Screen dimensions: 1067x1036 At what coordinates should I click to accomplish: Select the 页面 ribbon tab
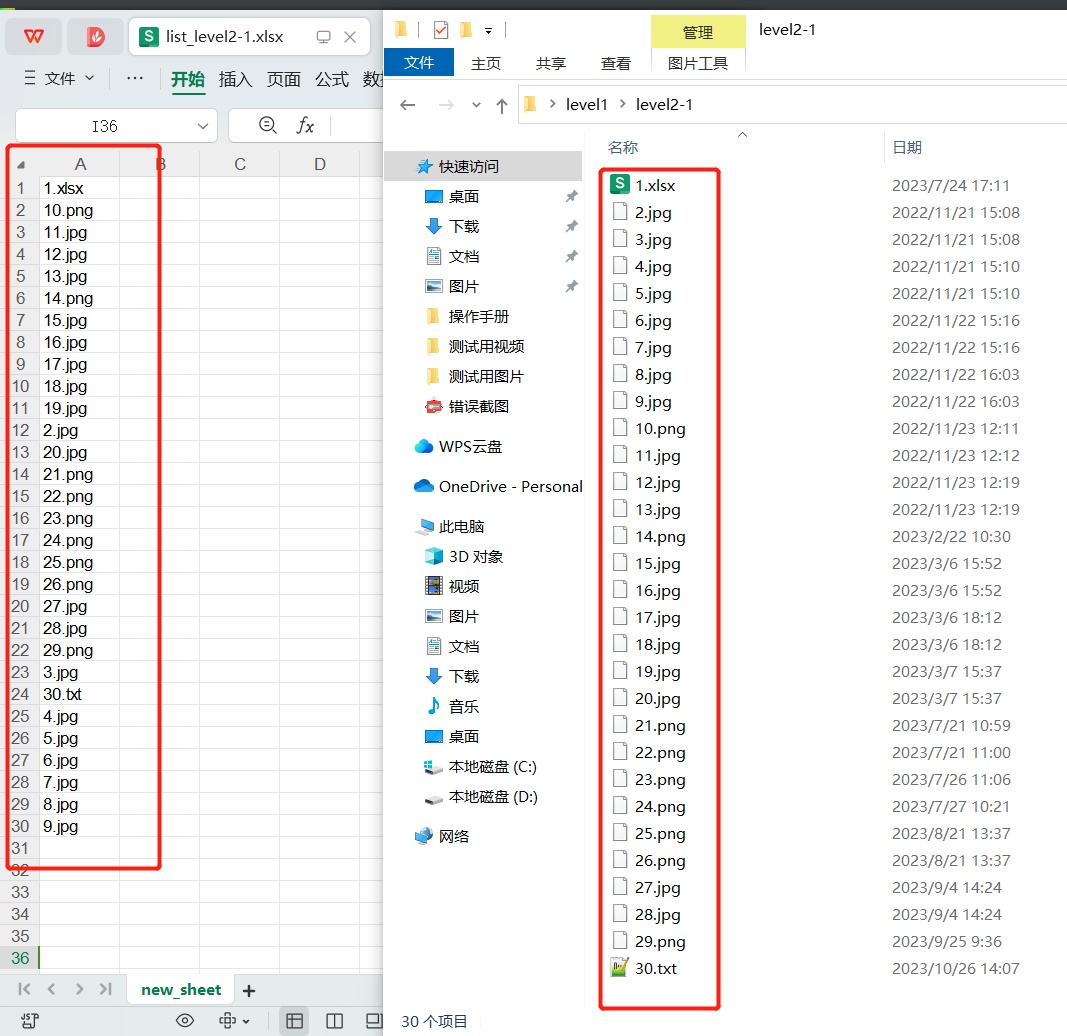(x=284, y=79)
